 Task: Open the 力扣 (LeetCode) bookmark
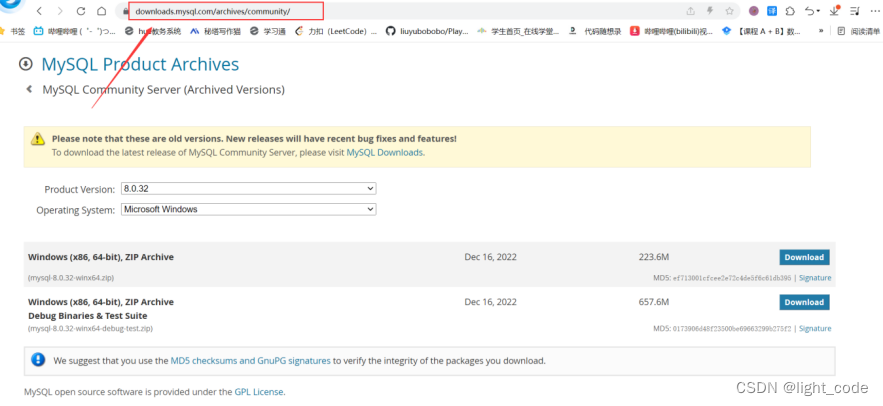pos(336,32)
